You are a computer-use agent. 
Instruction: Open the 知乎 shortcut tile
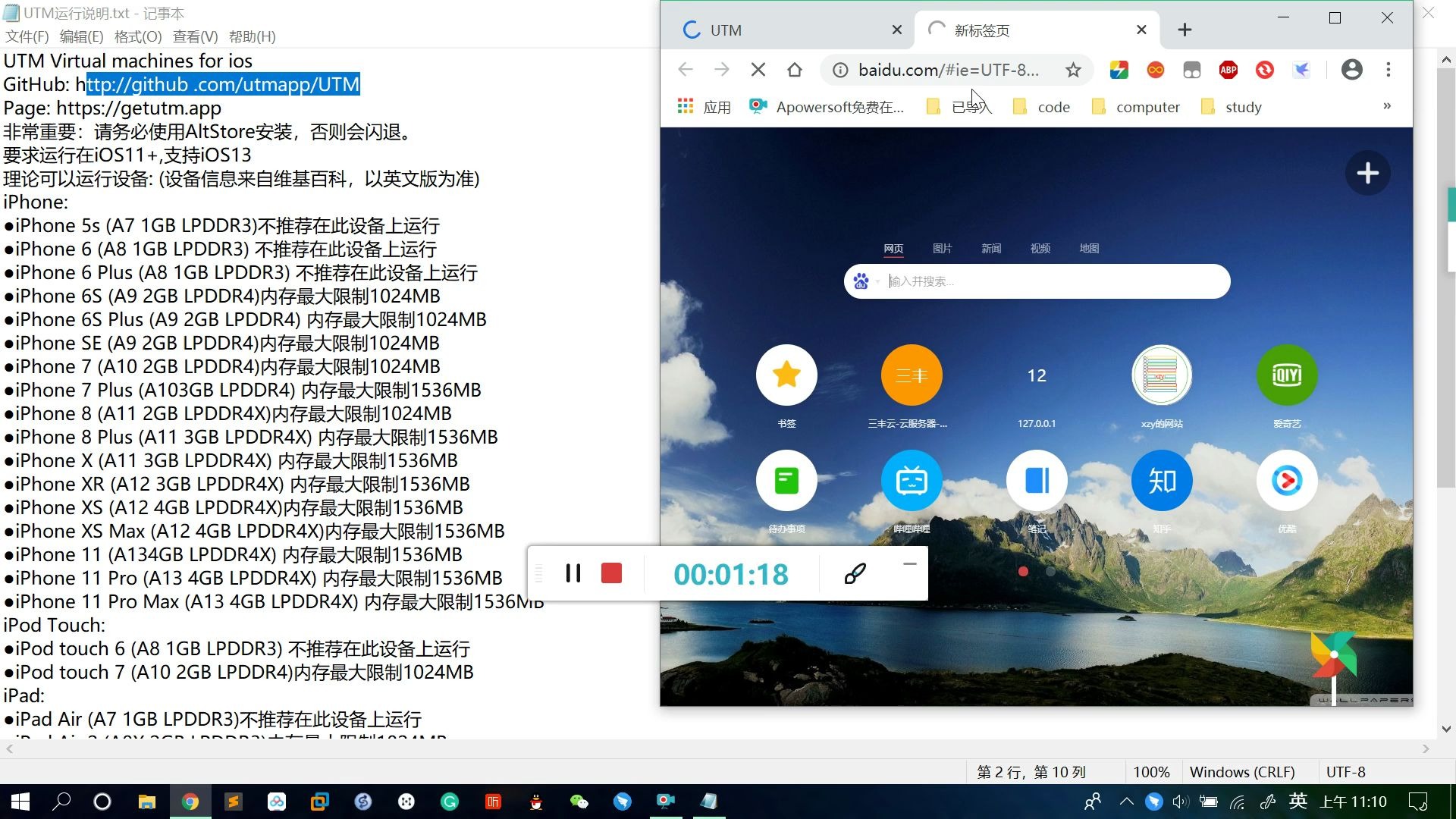pyautogui.click(x=1162, y=480)
